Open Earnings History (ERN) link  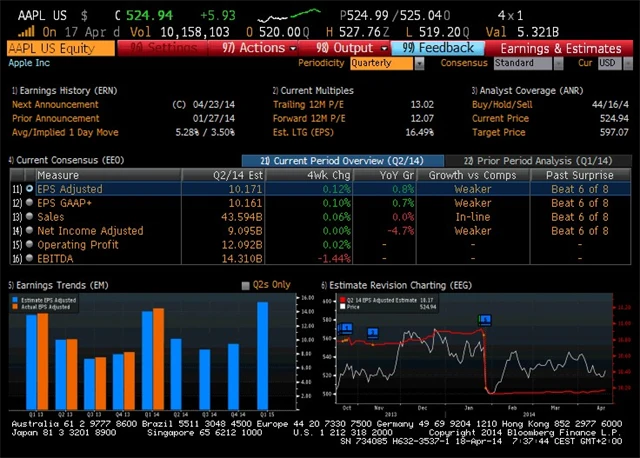pyautogui.click(x=62, y=90)
